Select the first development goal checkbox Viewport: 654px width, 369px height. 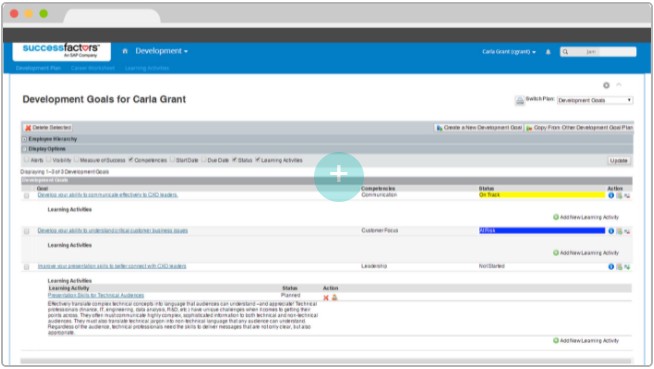pyautogui.click(x=27, y=196)
